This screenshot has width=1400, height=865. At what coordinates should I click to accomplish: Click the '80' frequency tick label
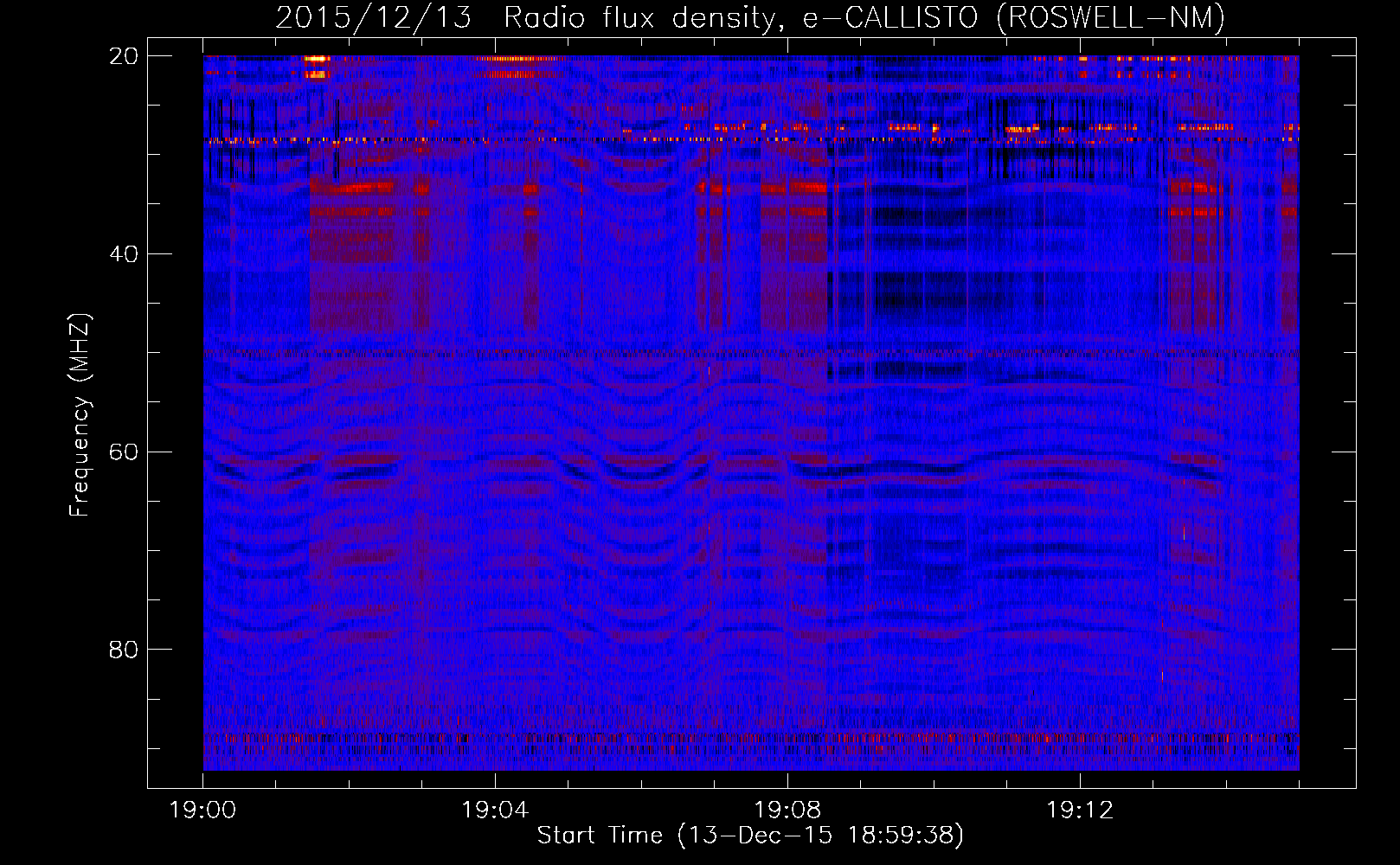[123, 650]
